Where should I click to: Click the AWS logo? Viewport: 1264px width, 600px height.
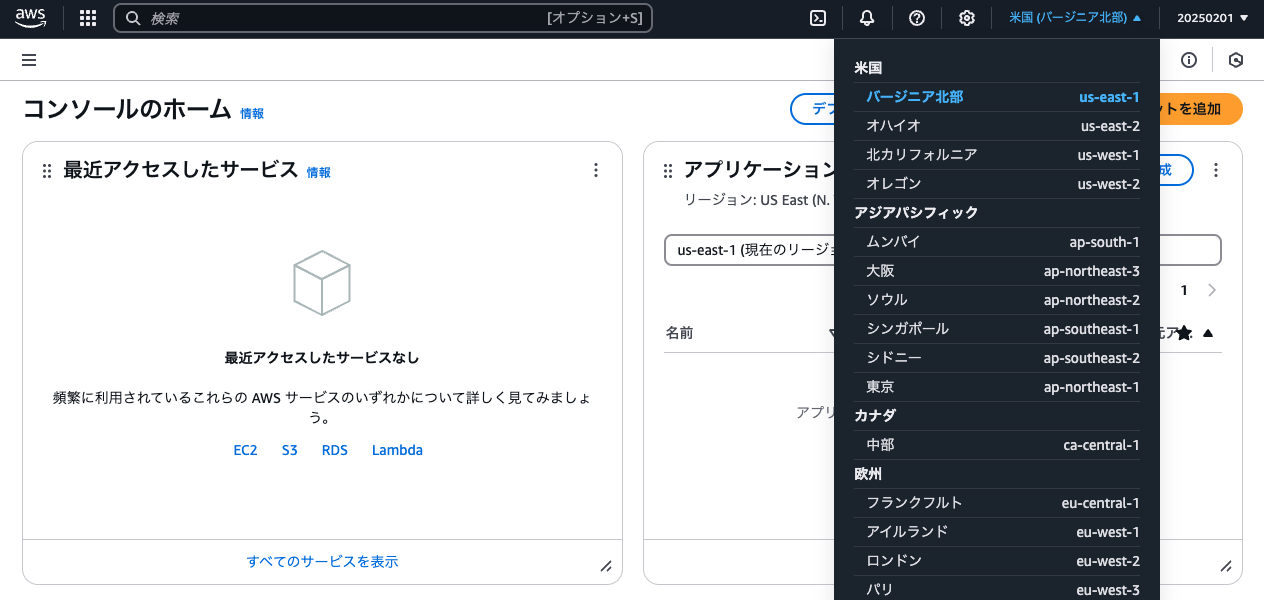(30, 17)
